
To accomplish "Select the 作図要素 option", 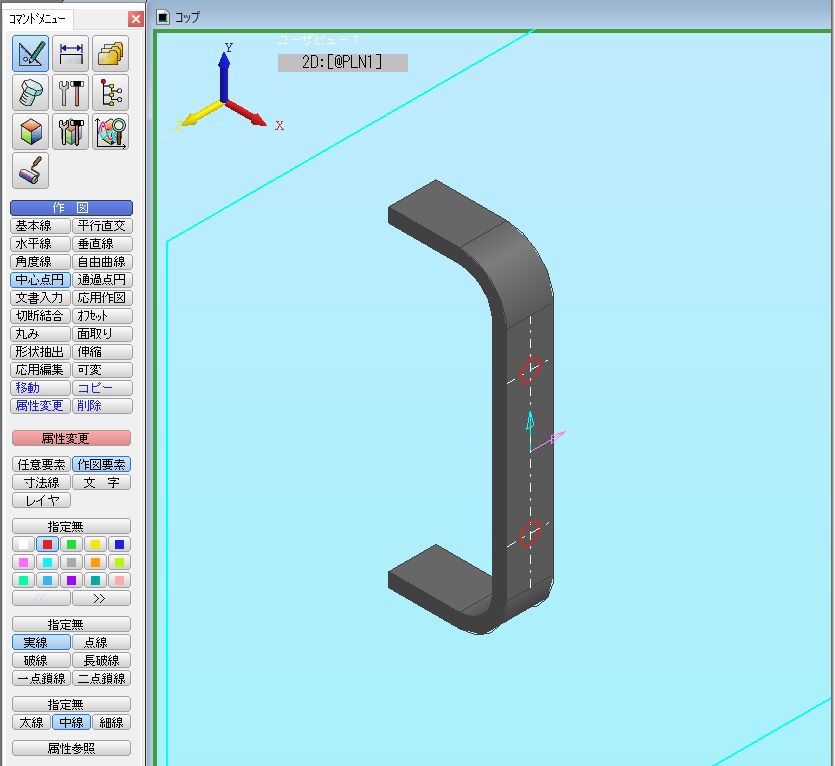I will (x=102, y=465).
